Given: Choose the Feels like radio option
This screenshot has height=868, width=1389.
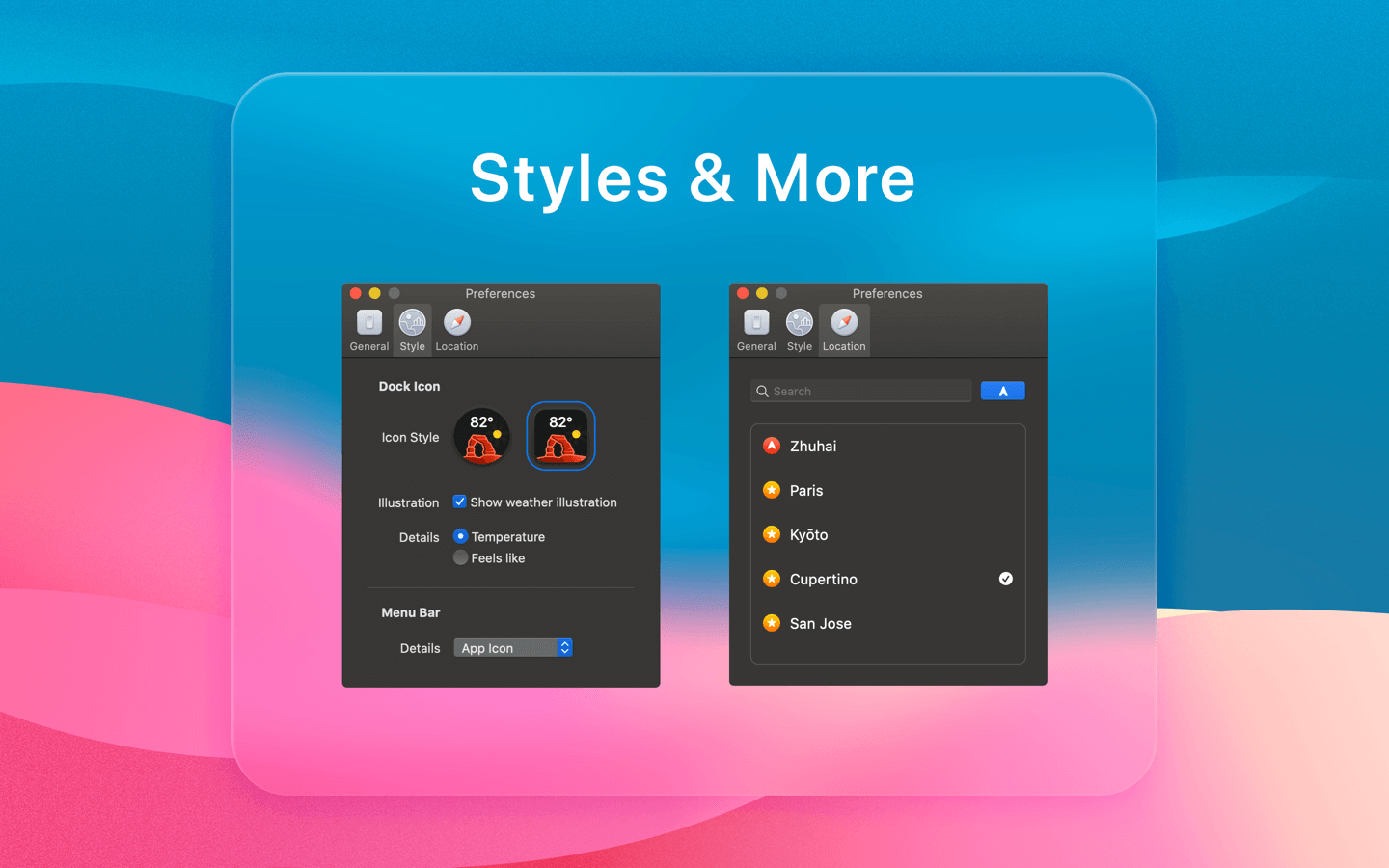Looking at the screenshot, I should tap(461, 557).
